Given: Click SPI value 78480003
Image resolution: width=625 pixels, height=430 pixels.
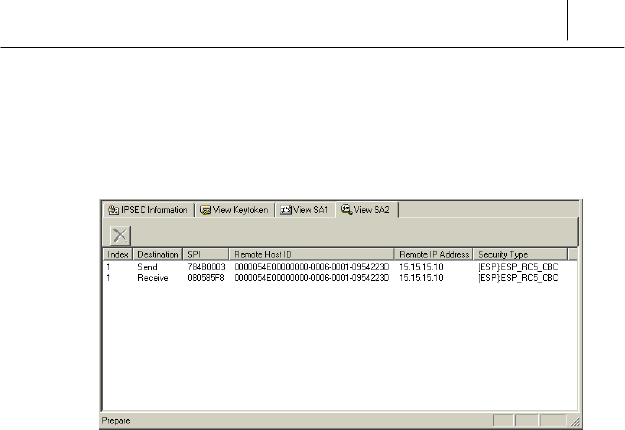Looking at the screenshot, I should 206,267.
